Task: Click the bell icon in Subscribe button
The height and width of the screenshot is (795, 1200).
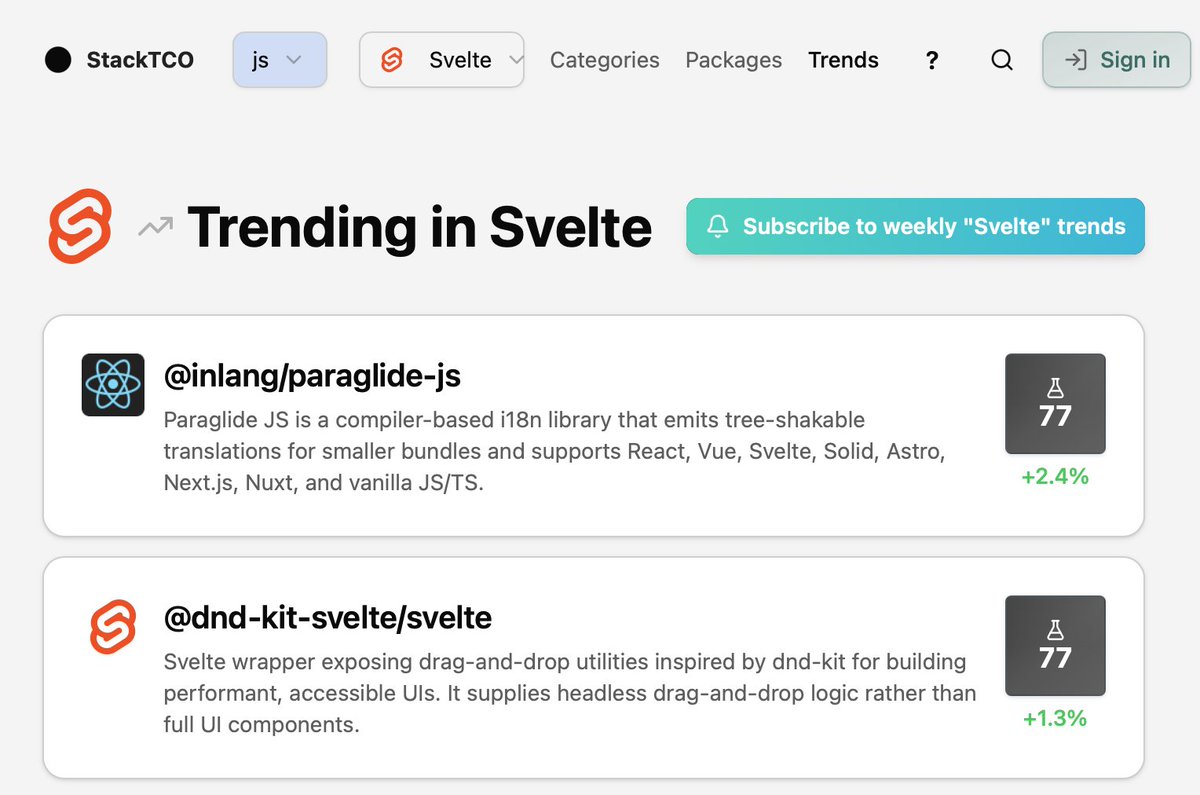Action: [717, 226]
